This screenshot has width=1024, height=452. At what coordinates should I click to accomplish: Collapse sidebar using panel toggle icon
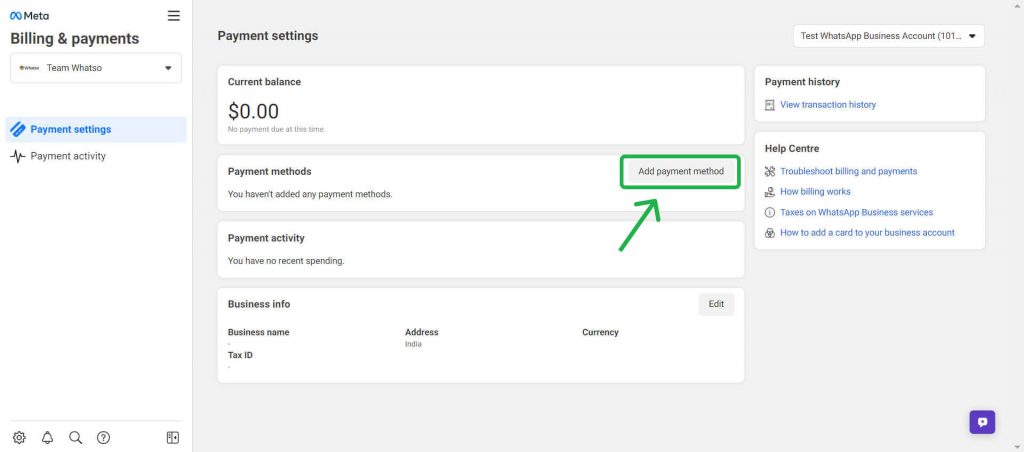(x=172, y=437)
